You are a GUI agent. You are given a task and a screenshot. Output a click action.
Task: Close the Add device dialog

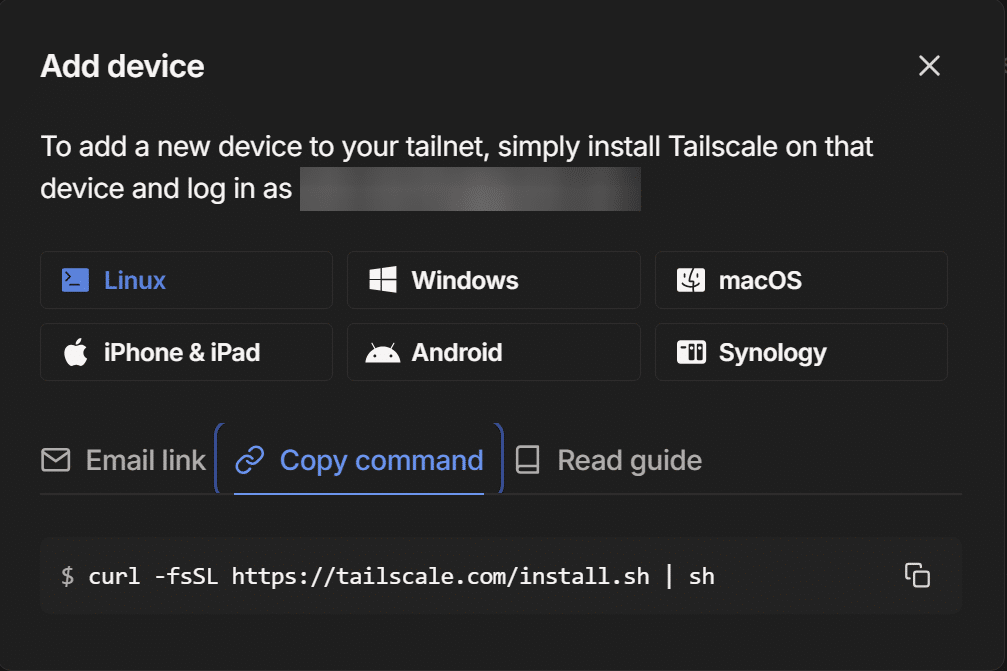click(x=929, y=66)
